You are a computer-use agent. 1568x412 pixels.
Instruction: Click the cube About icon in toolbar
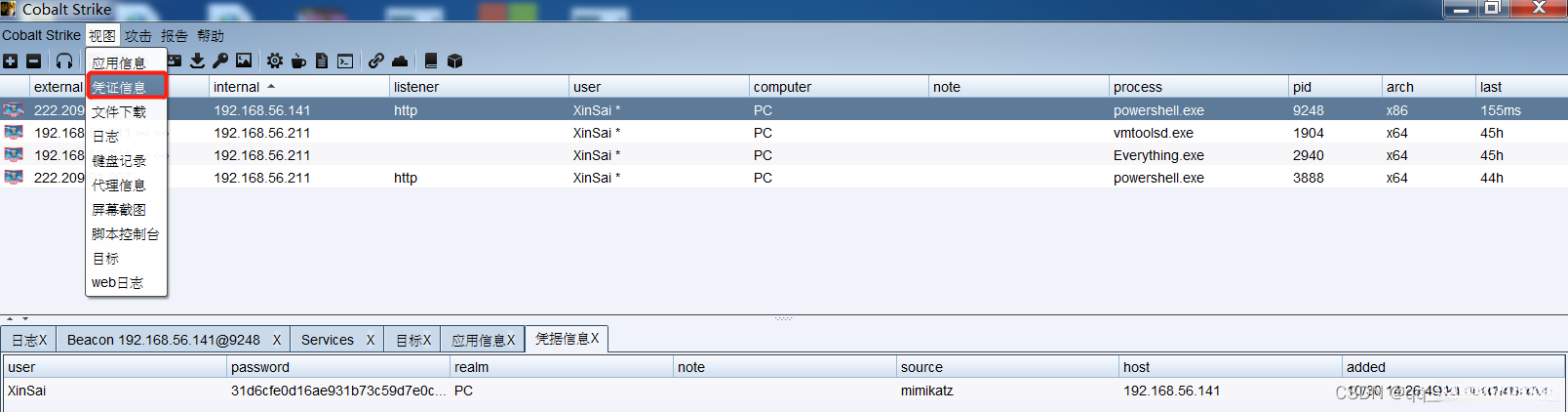[x=454, y=61]
